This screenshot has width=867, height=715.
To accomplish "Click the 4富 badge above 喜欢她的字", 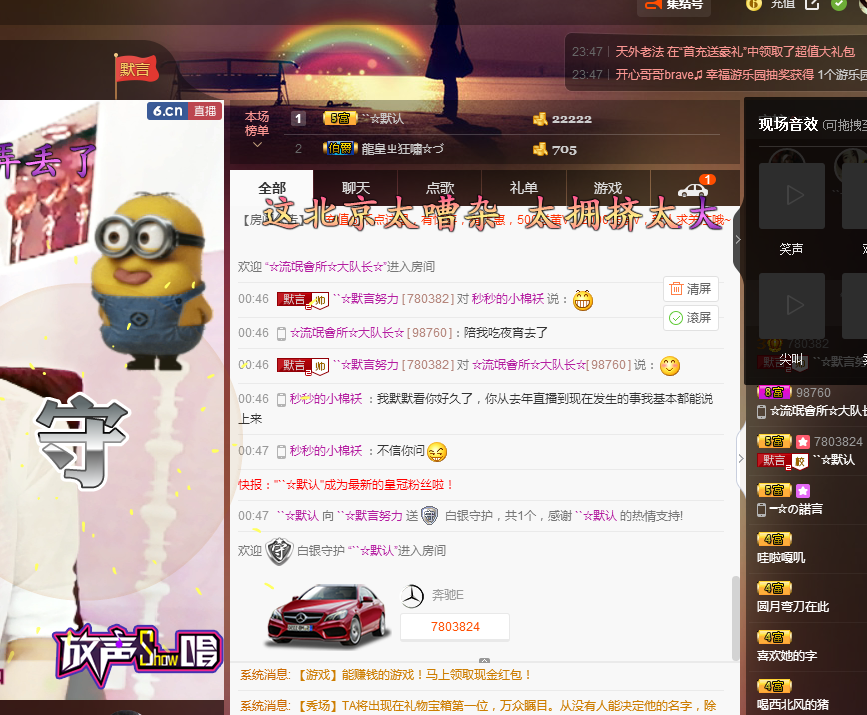I will [x=774, y=638].
